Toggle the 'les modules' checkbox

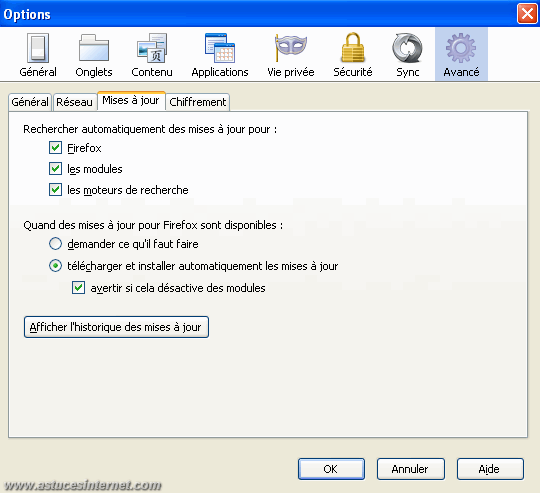(55, 169)
